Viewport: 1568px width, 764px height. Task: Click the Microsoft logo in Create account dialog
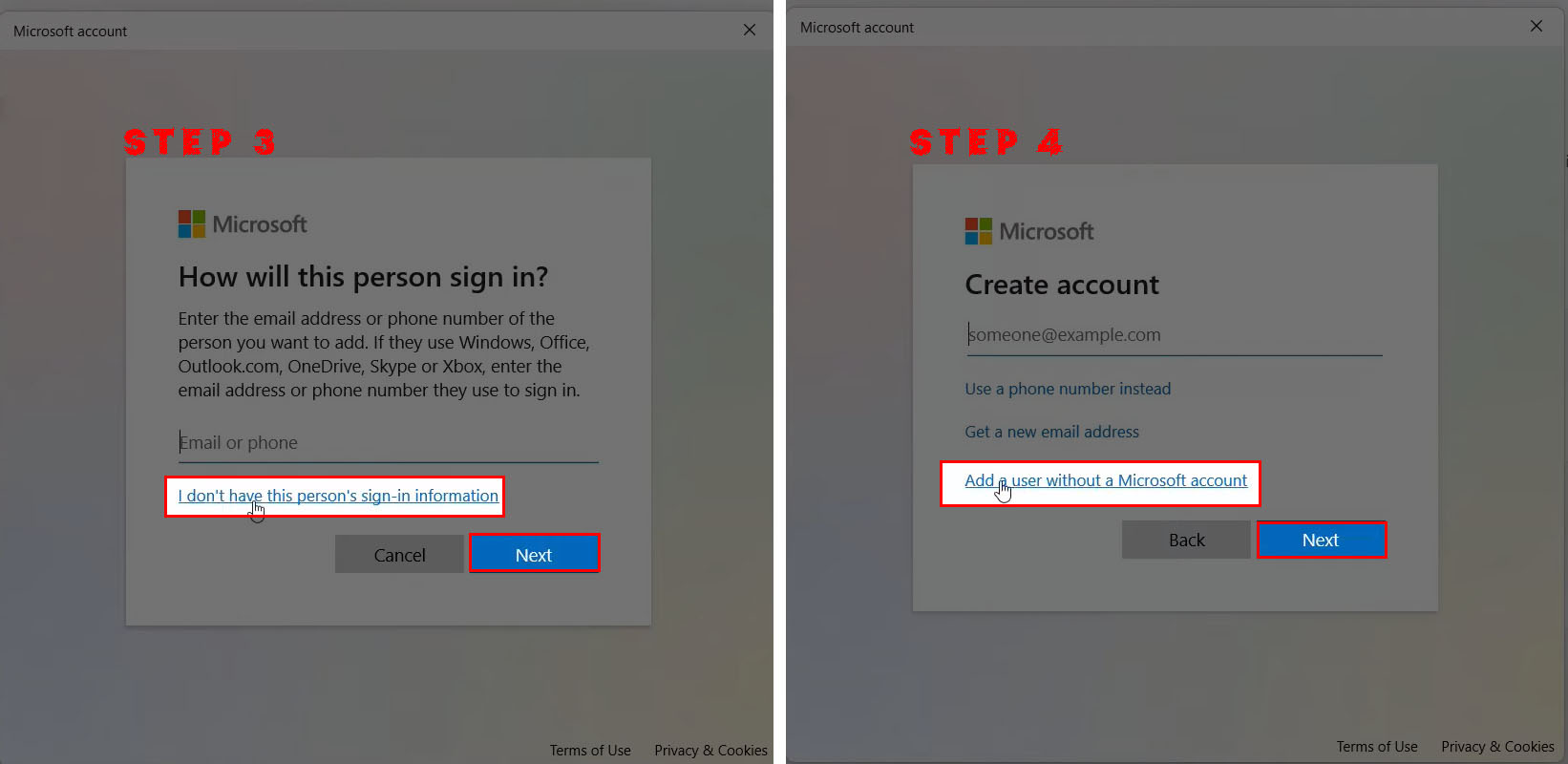pyautogui.click(x=1029, y=231)
